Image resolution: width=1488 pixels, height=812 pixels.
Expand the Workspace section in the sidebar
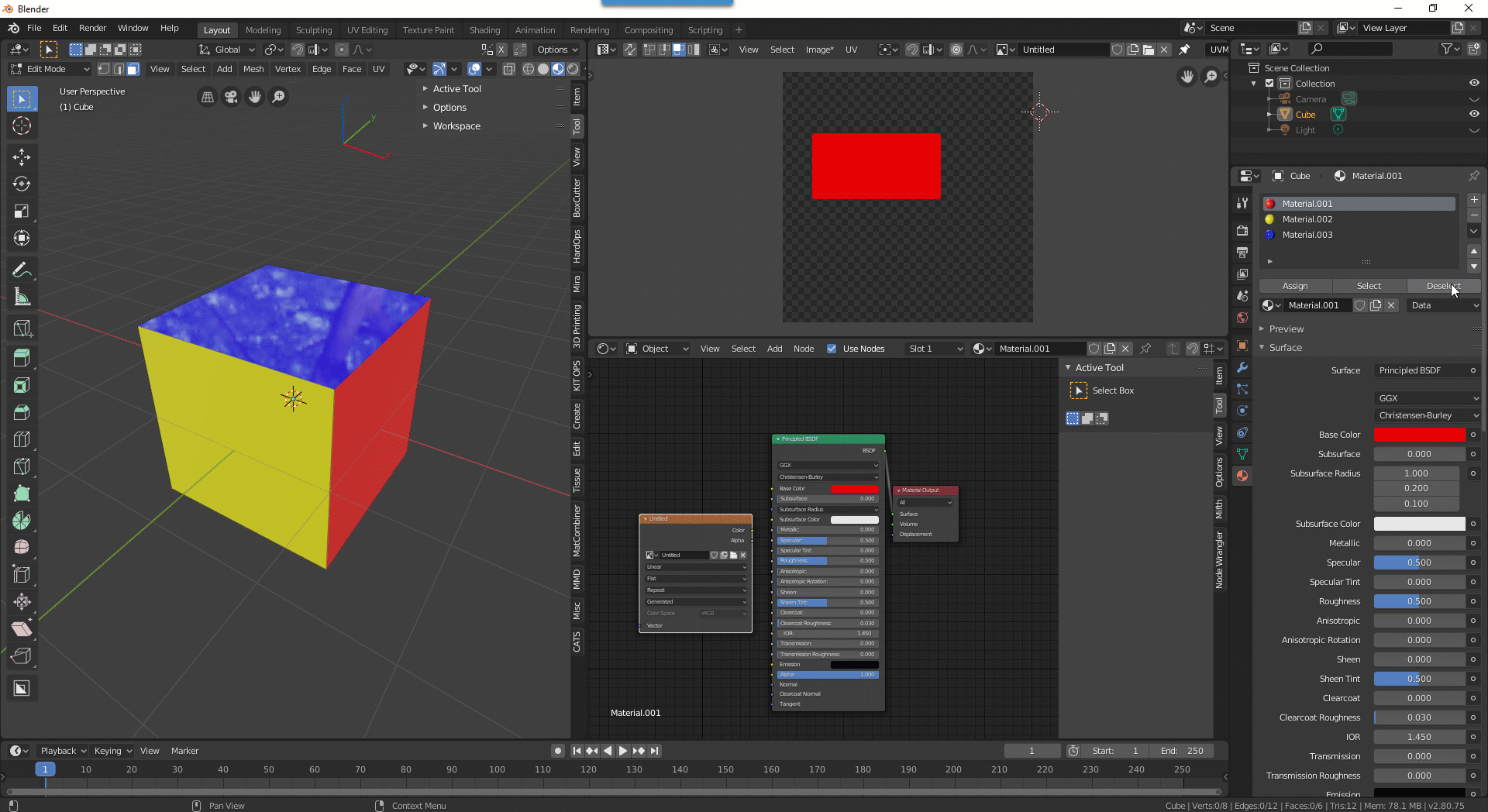tap(456, 126)
